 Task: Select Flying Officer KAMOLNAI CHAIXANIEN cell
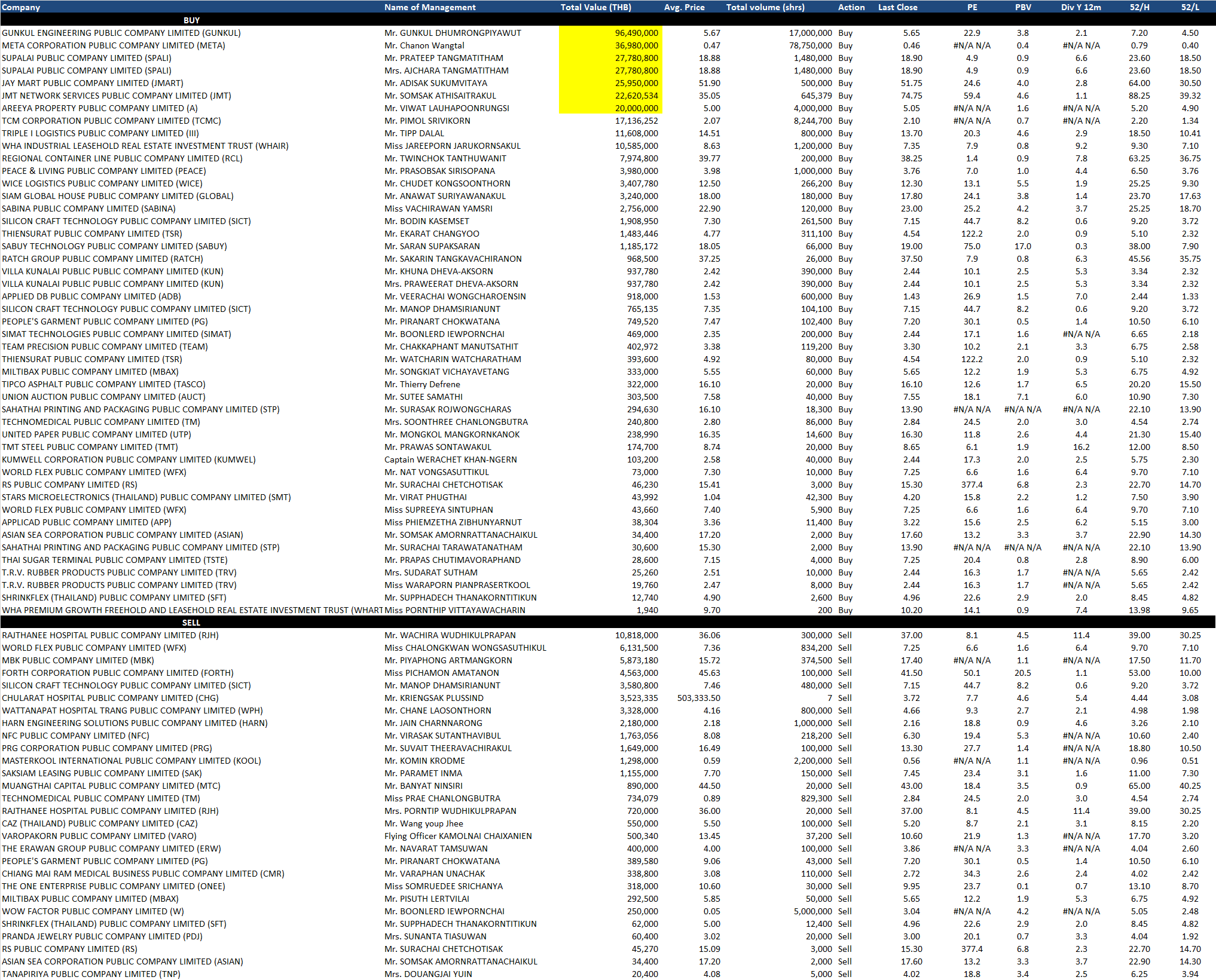pos(458,836)
